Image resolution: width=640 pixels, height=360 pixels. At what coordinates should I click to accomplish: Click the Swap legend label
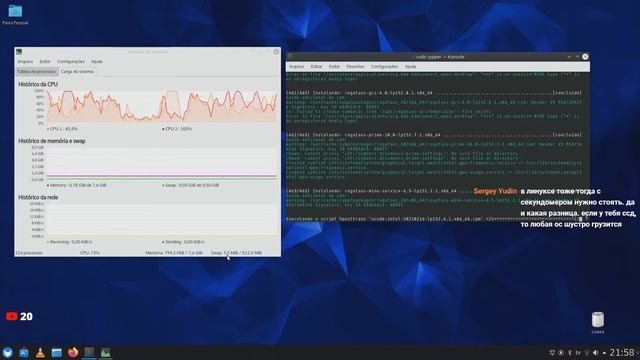tap(190, 185)
